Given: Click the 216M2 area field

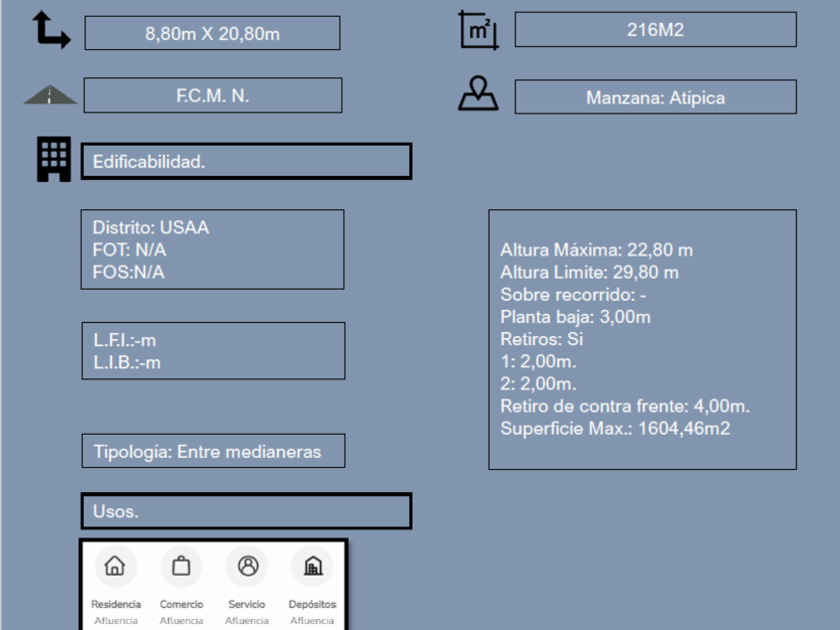Looking at the screenshot, I should pyautogui.click(x=655, y=30).
